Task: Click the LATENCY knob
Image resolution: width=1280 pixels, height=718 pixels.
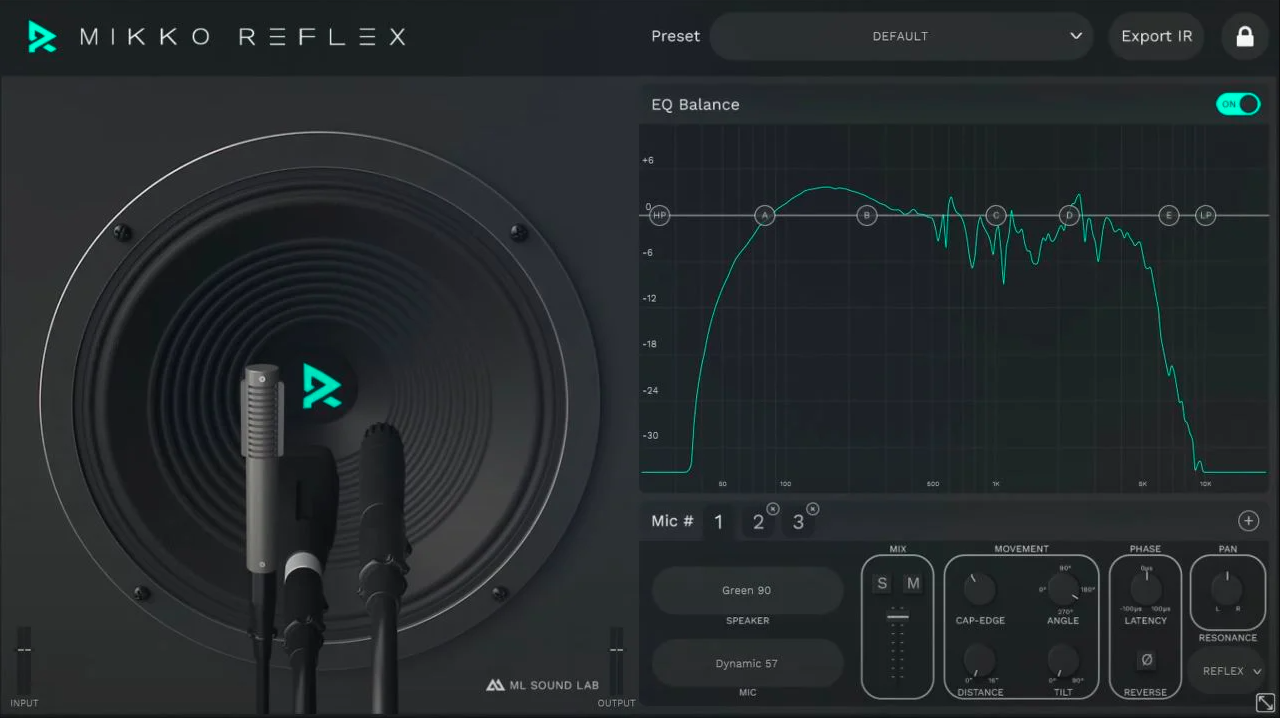Action: [1146, 590]
